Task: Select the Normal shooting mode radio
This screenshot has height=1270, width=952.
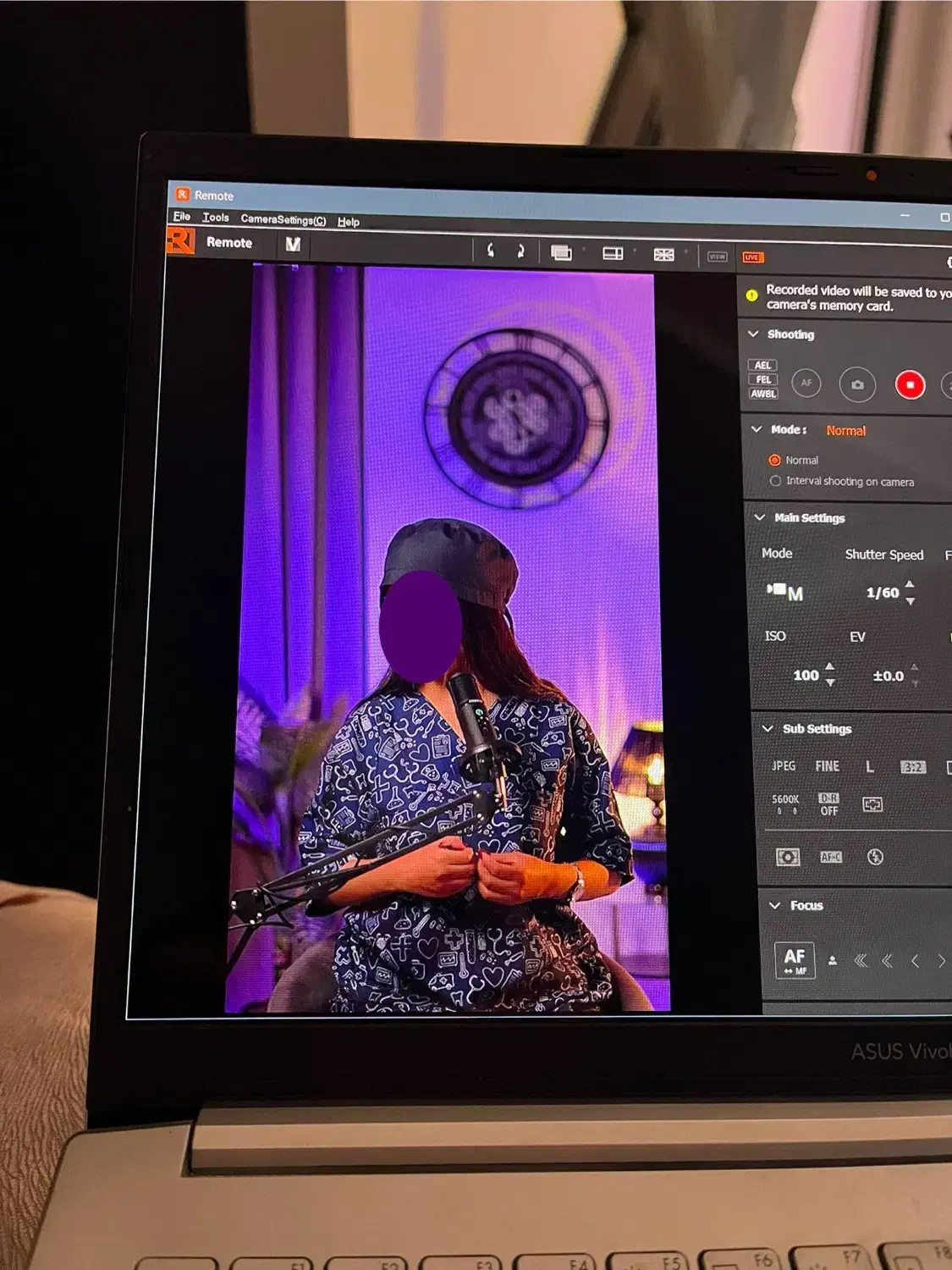Action: tap(774, 461)
